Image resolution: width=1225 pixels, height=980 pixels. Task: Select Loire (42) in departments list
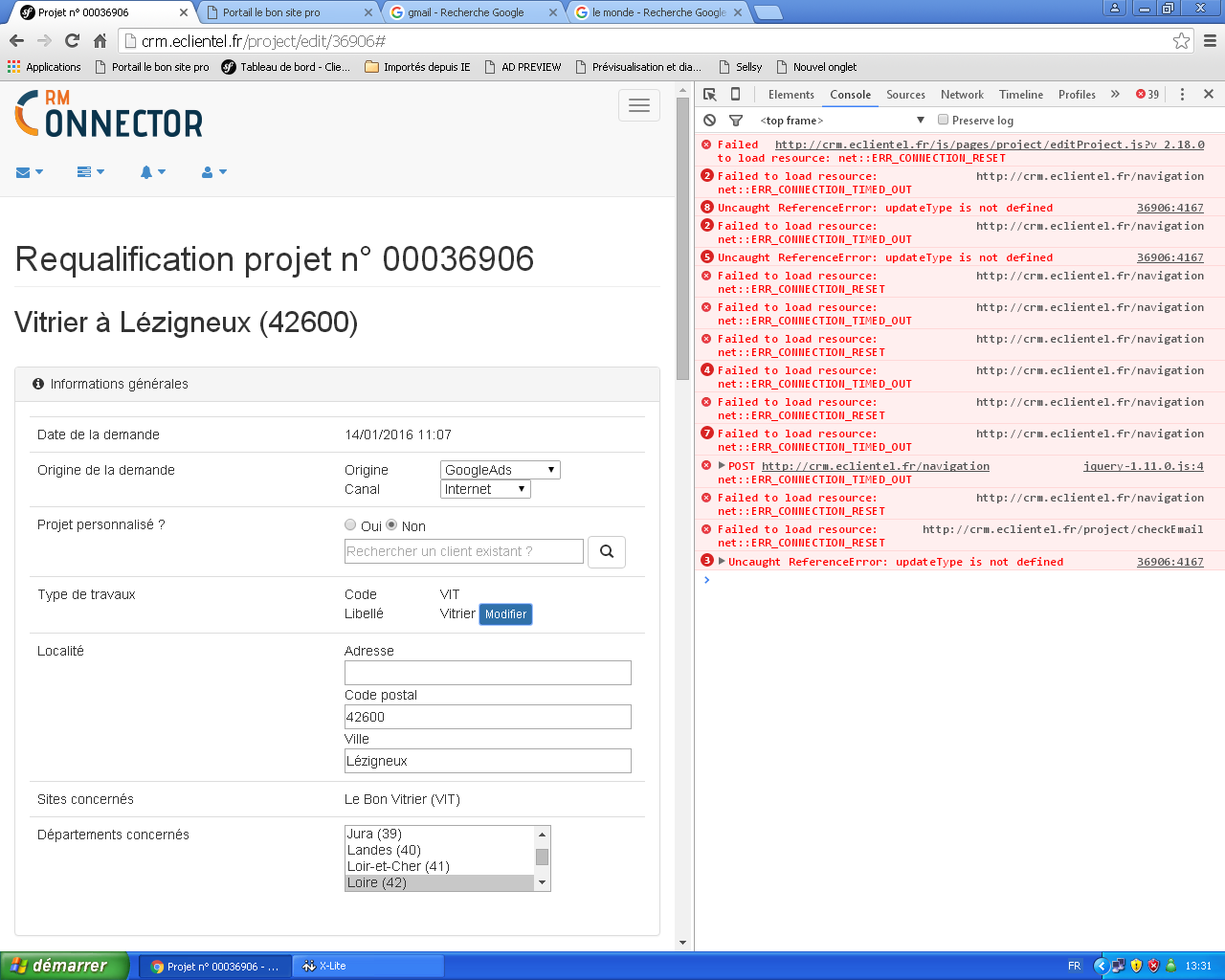pyautogui.click(x=439, y=882)
